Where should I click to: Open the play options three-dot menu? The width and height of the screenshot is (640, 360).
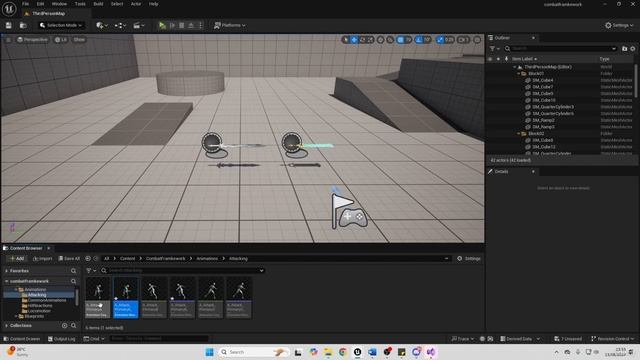tap(200, 25)
